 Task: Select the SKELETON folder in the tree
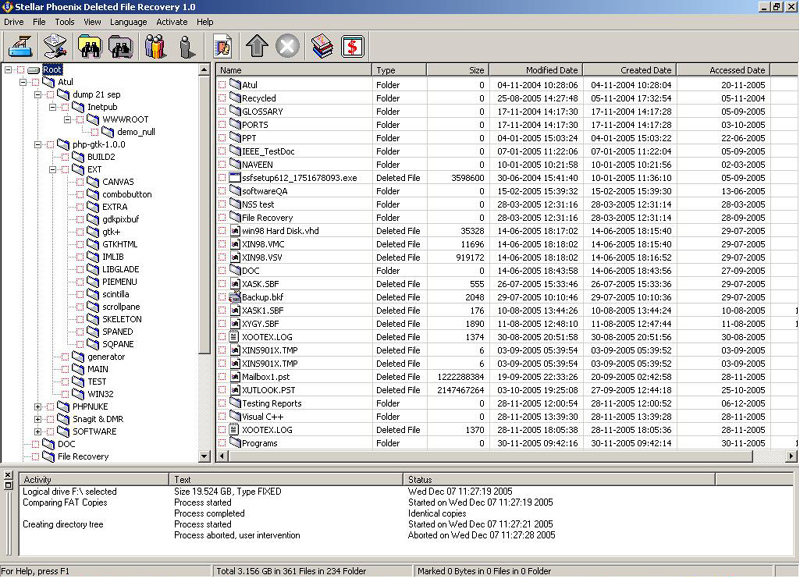(x=122, y=319)
